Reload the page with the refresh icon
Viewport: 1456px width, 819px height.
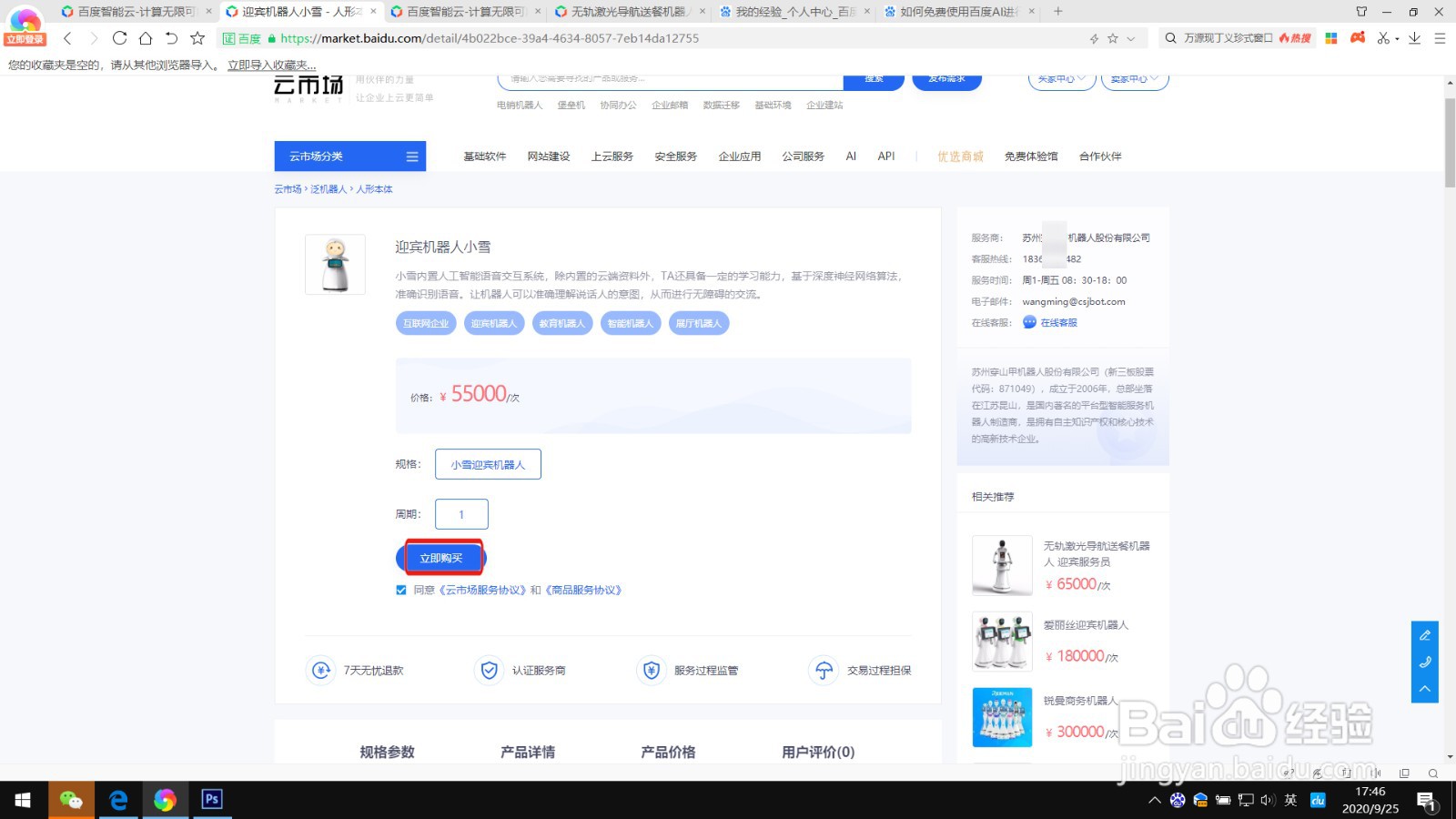[x=119, y=38]
